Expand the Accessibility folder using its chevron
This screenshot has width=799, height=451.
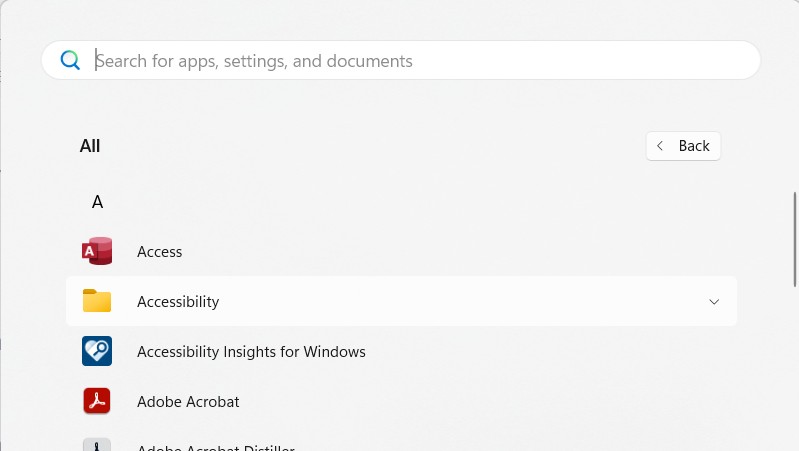coord(713,302)
